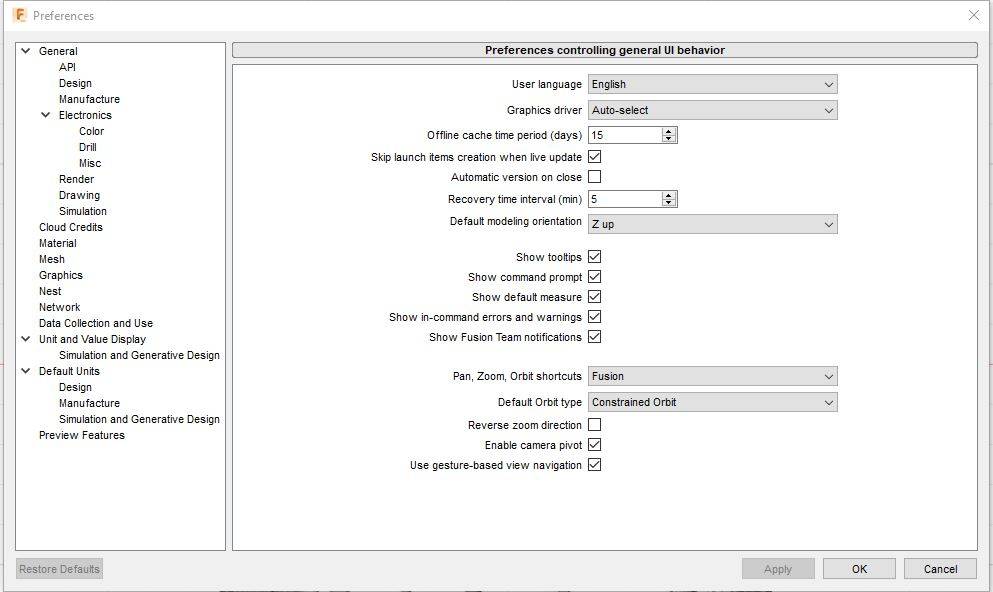Click Offline cache time period input field
993x592 pixels.
625,135
